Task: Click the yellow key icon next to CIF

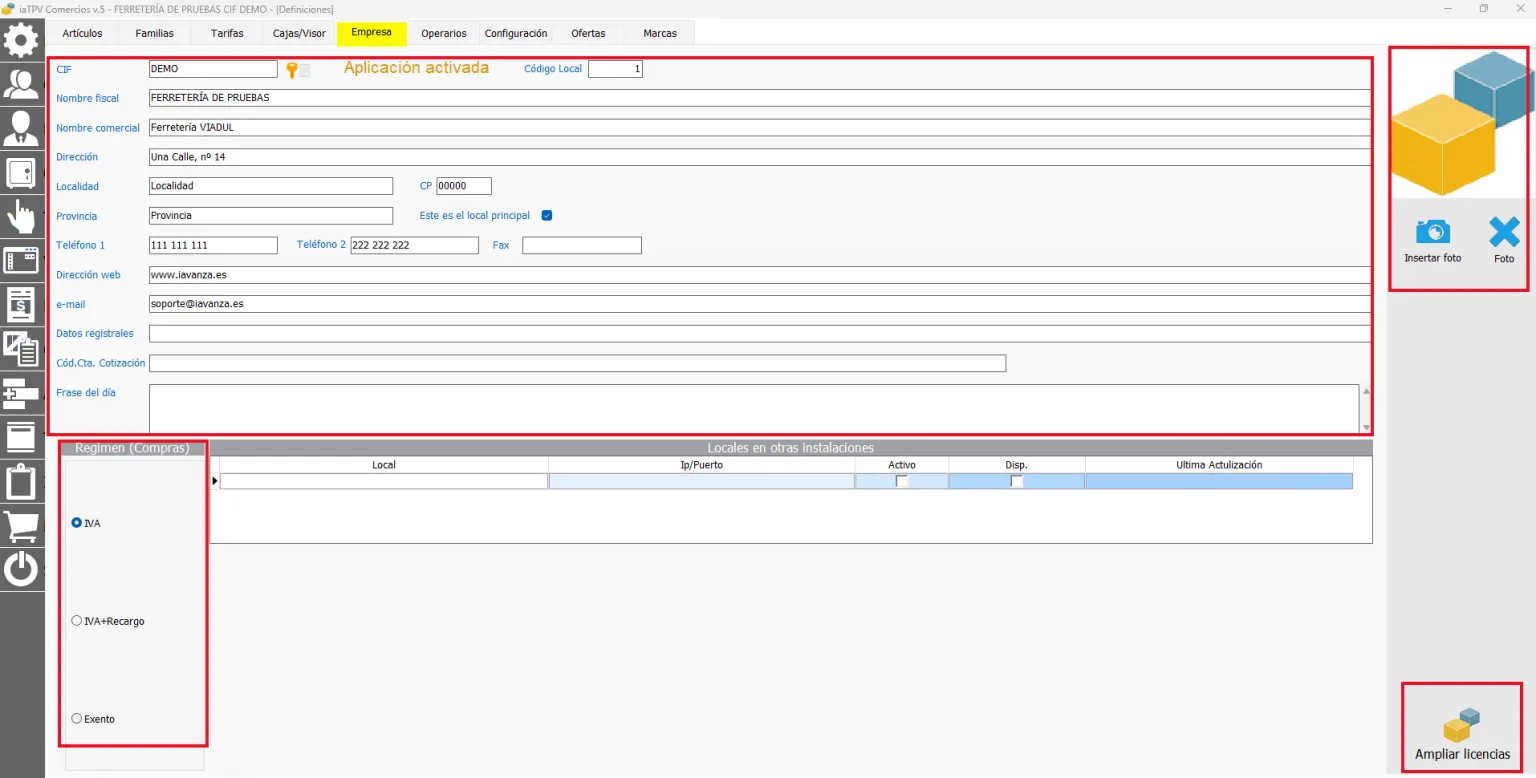Action: click(x=292, y=70)
